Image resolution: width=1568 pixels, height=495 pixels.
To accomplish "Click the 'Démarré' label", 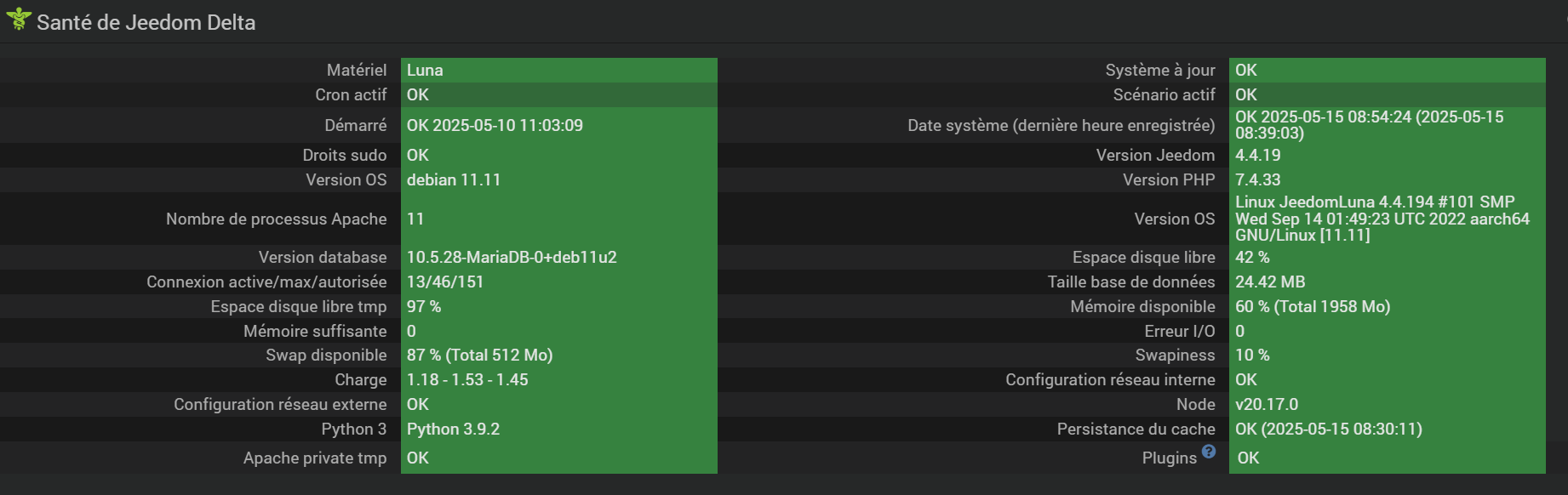I will 356,125.
